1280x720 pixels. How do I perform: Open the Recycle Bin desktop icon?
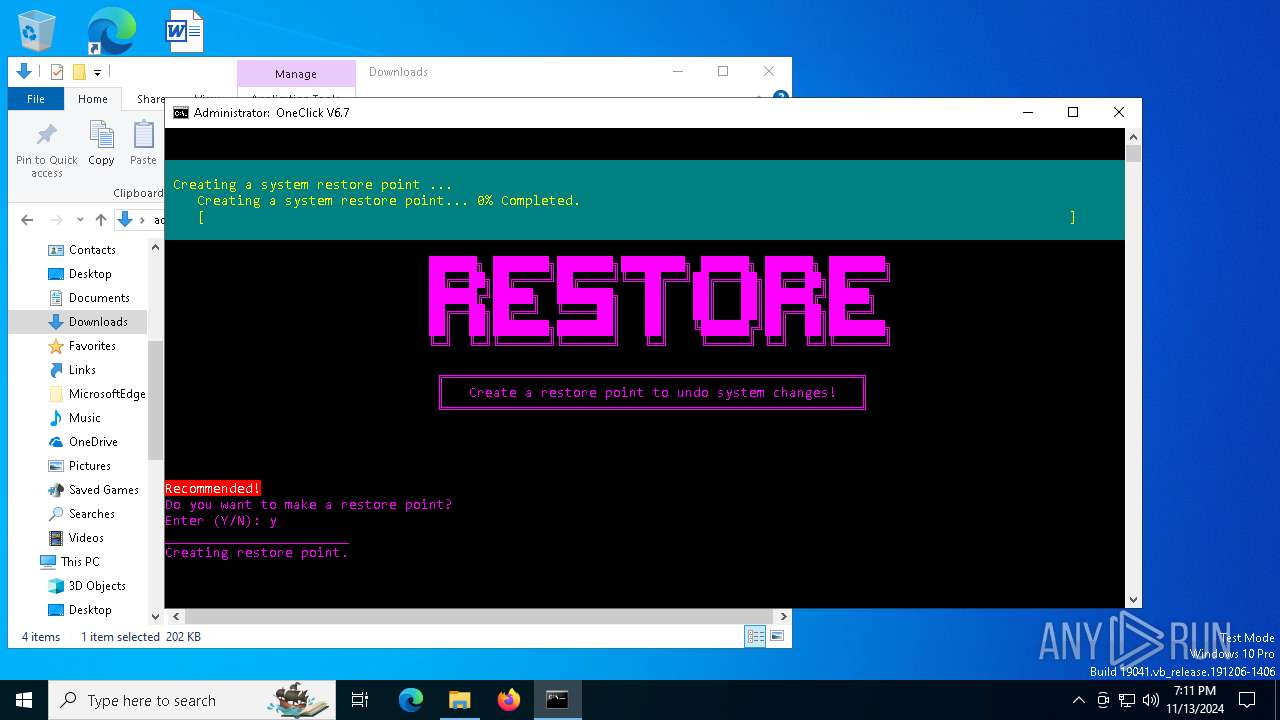point(37,30)
